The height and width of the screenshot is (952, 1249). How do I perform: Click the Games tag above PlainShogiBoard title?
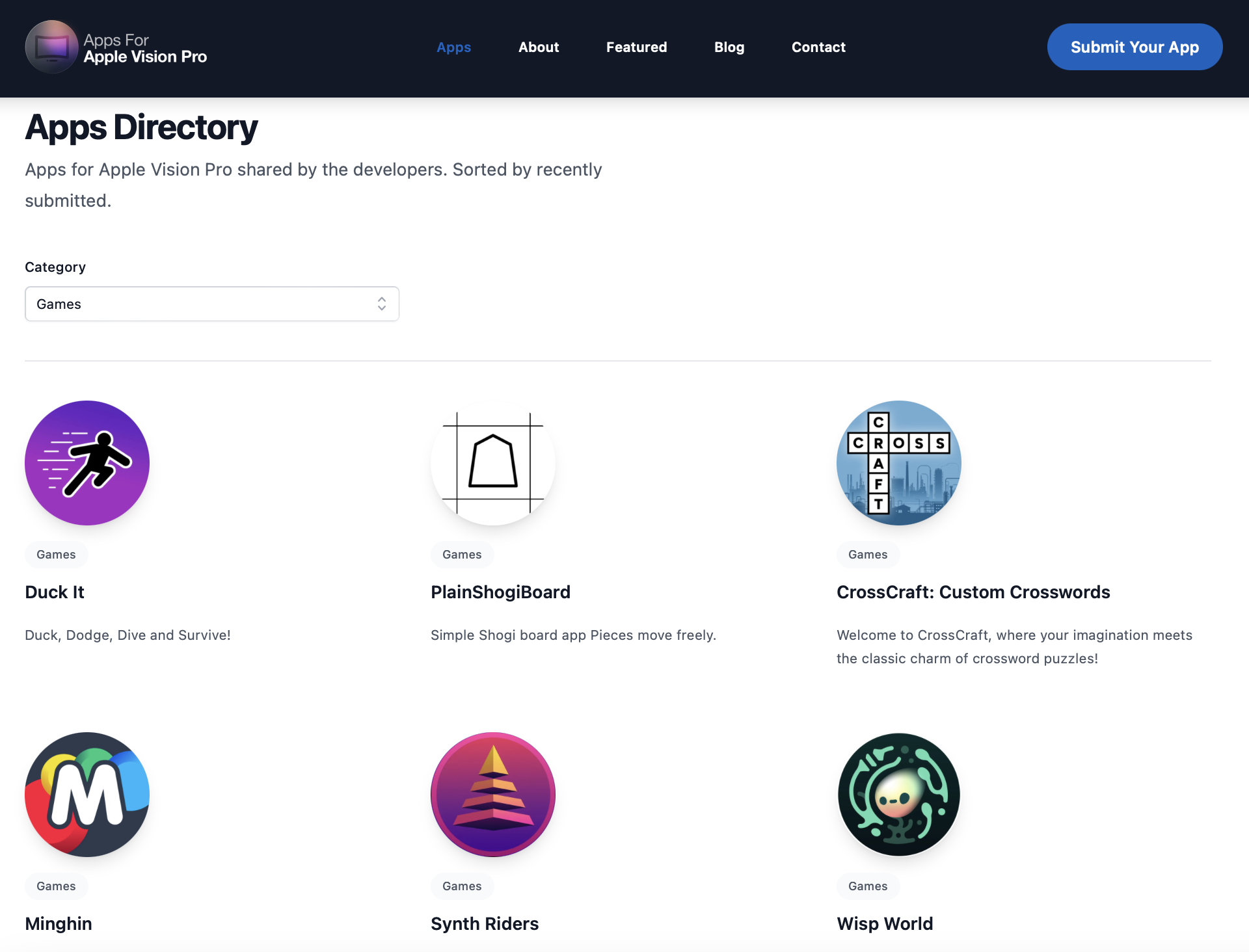[x=462, y=555]
